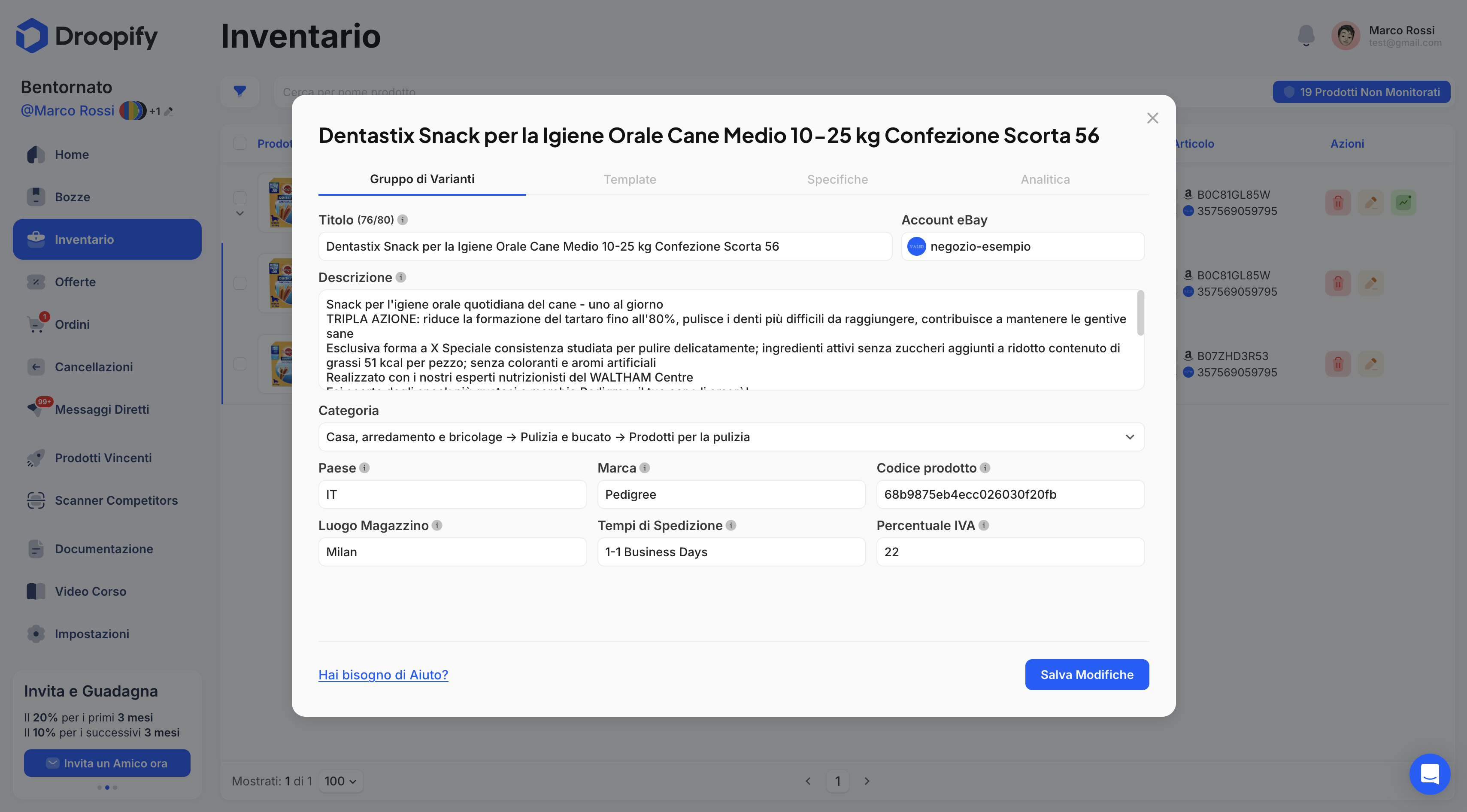Click 19 Prodotti Non Monitorati button
The image size is (1467, 812).
coord(1361,92)
